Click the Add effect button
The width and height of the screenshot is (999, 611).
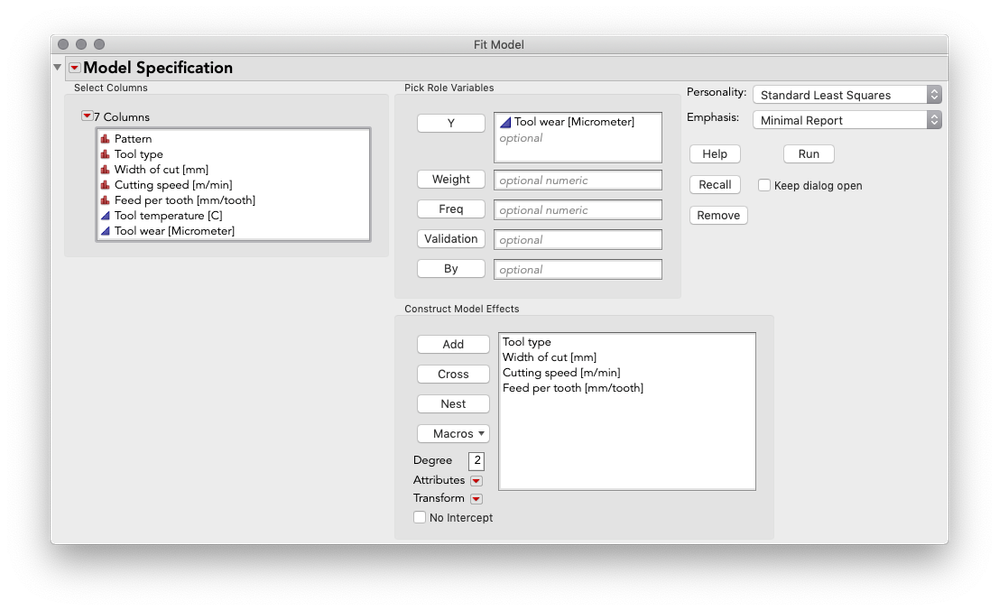pyautogui.click(x=453, y=344)
